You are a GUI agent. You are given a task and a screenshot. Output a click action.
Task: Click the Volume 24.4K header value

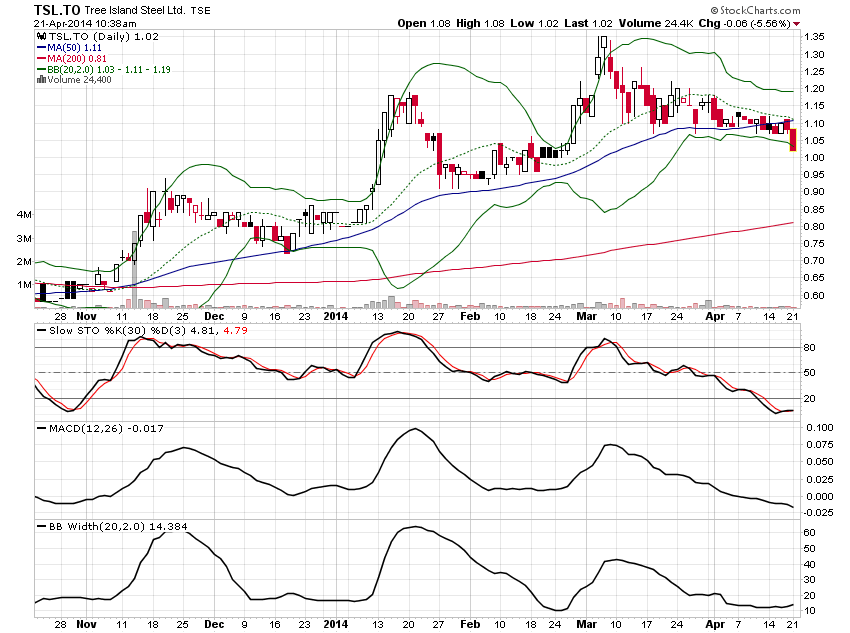(x=656, y=24)
